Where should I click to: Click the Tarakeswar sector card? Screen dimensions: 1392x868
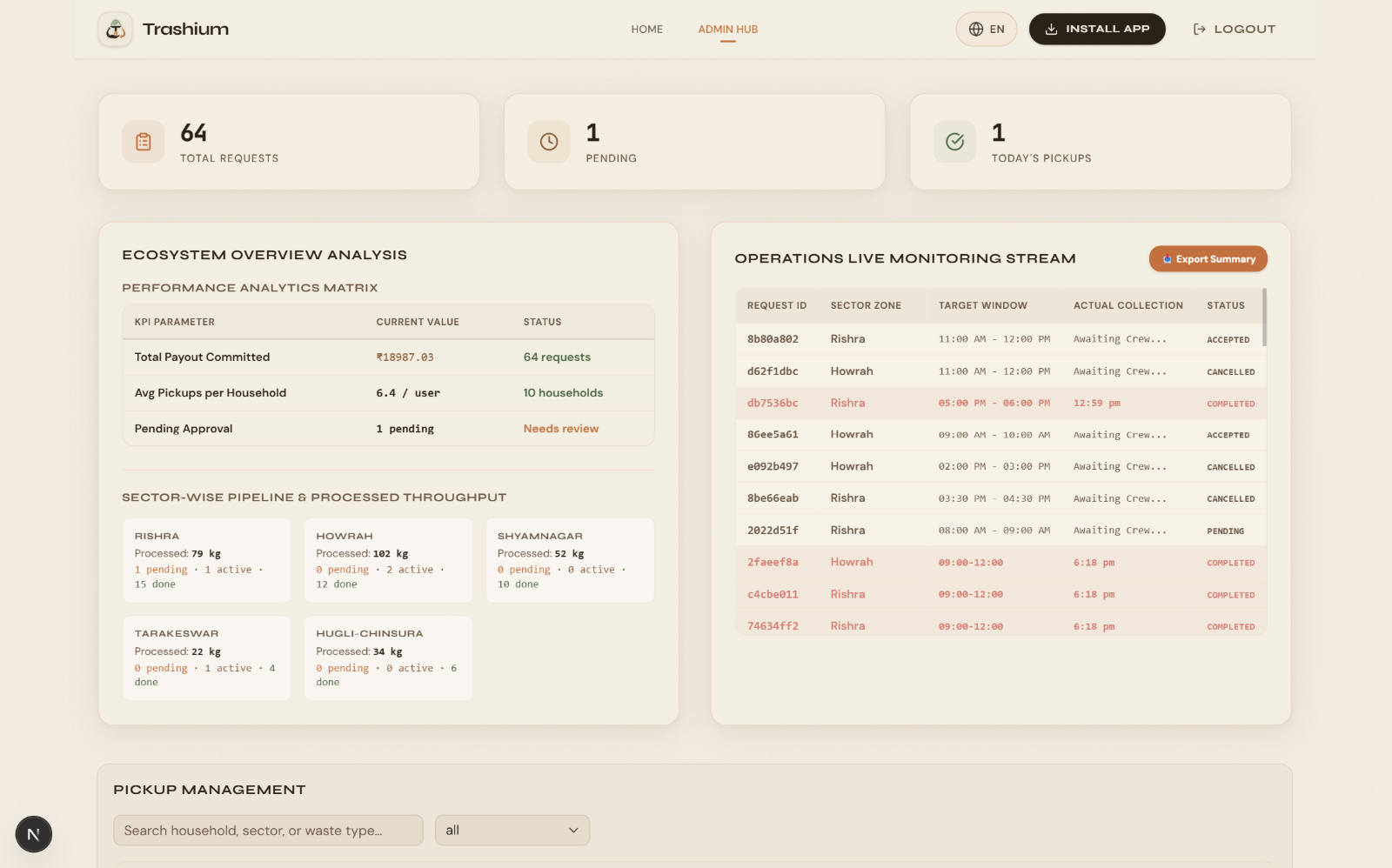point(207,658)
